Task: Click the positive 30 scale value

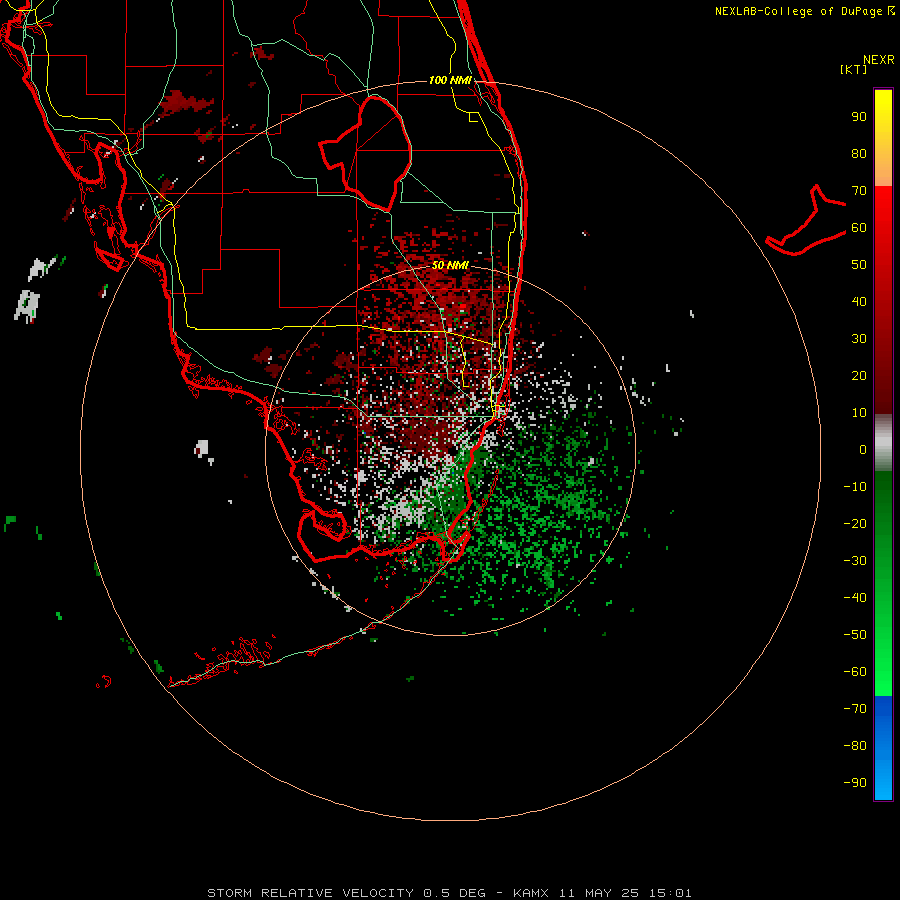Action: click(859, 339)
